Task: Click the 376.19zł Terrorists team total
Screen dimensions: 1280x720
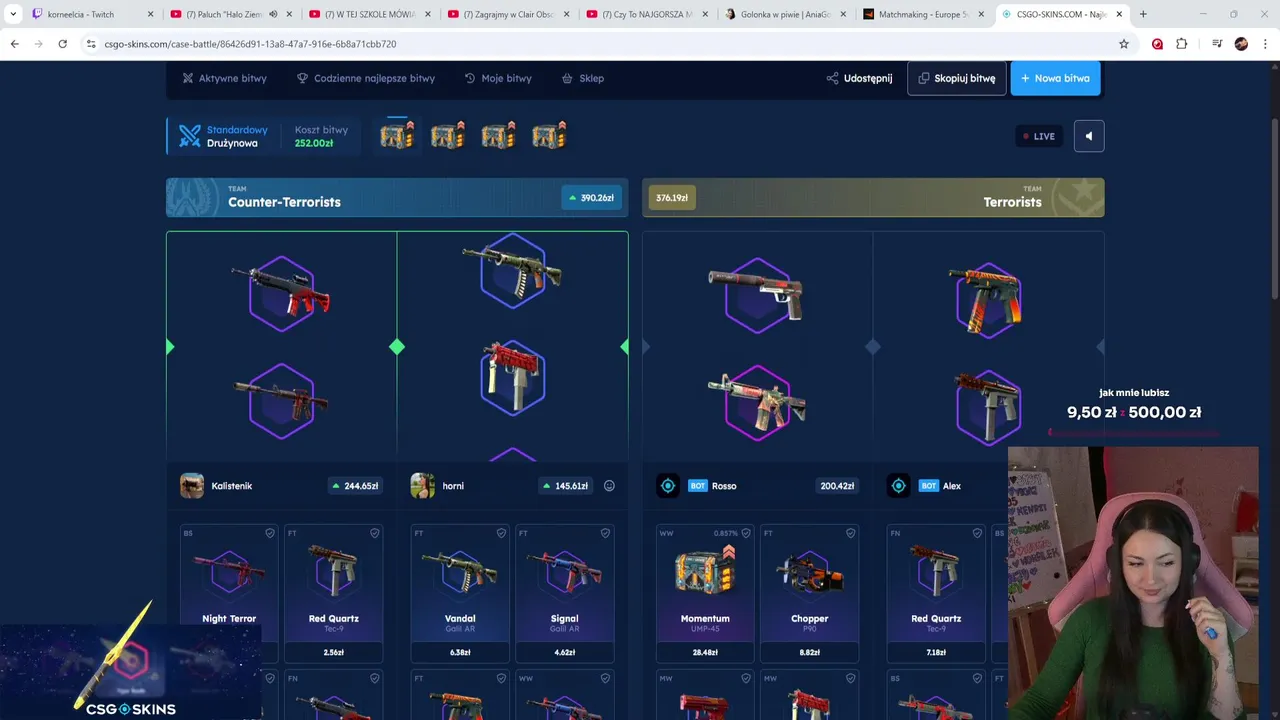Action: click(671, 198)
